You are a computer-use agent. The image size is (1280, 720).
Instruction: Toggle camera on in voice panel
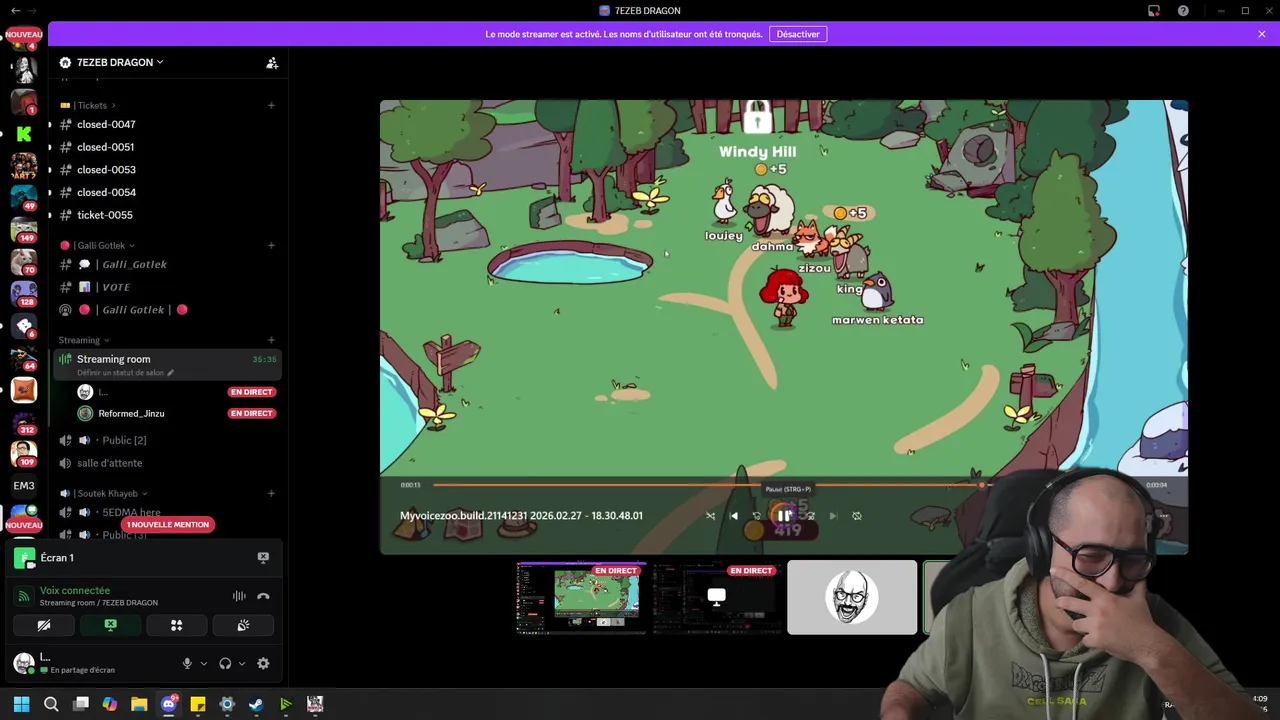(44, 625)
